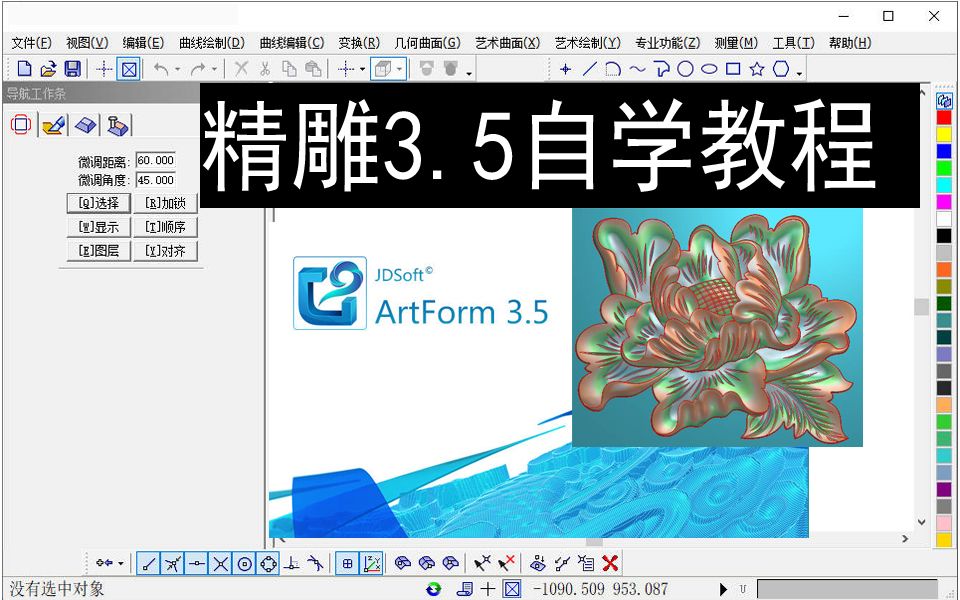This screenshot has width=960, height=600.
Task: Select the Rectangle drawing tool
Action: click(732, 69)
